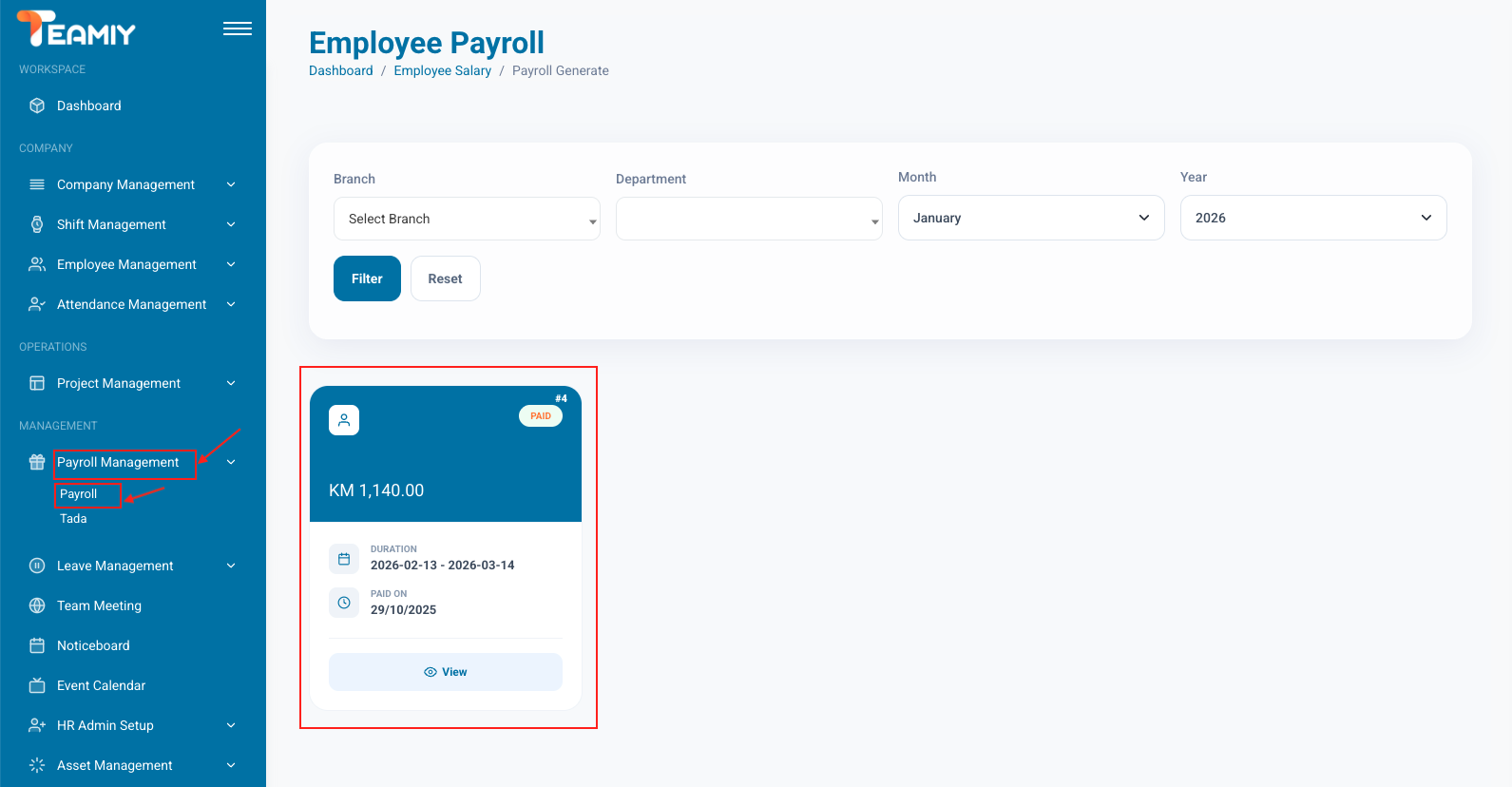Click the hamburger menu icon in sidebar header
Image resolution: width=1512 pixels, height=787 pixels.
click(237, 29)
